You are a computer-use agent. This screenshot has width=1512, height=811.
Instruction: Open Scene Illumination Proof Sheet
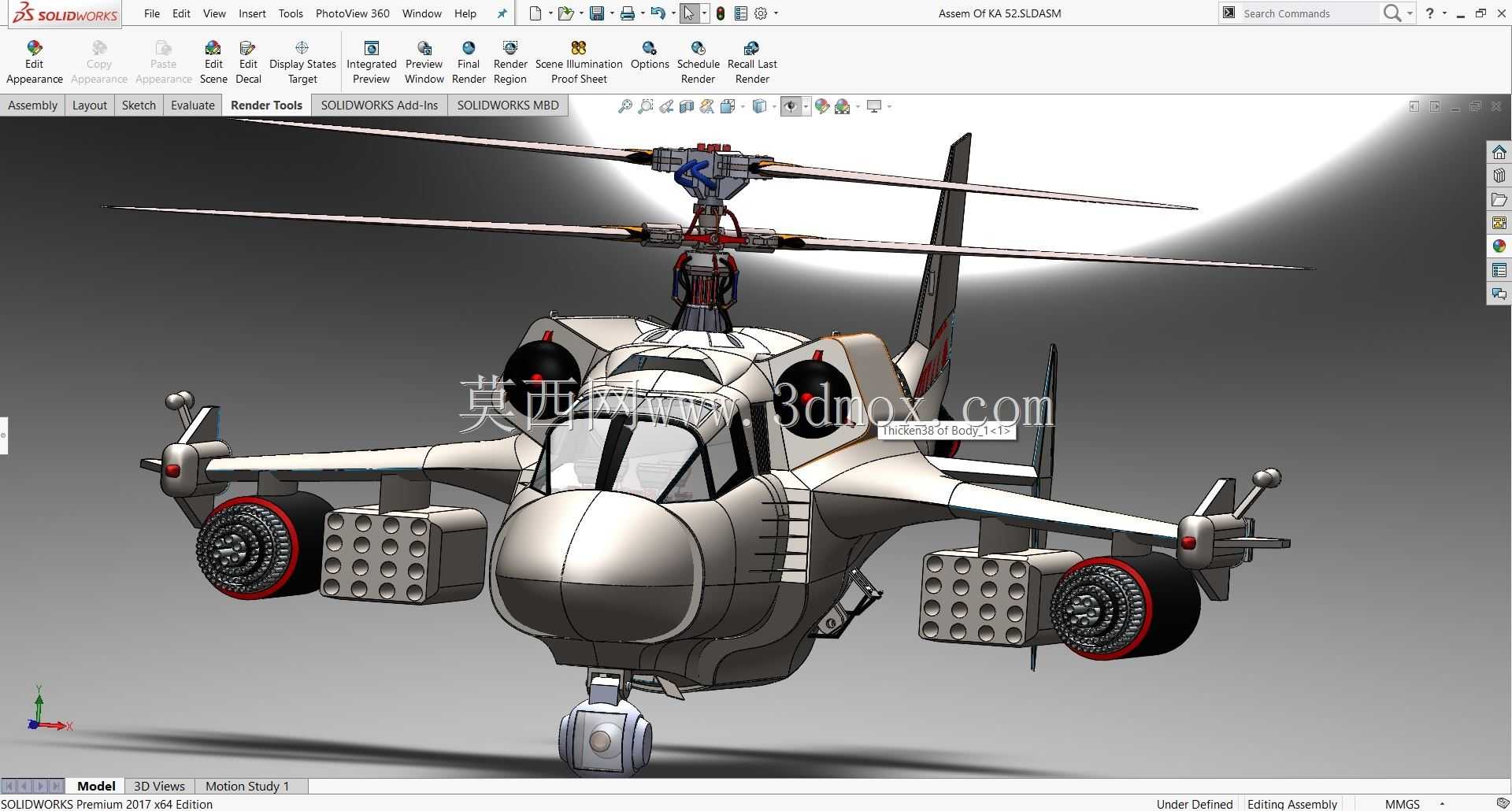(579, 62)
